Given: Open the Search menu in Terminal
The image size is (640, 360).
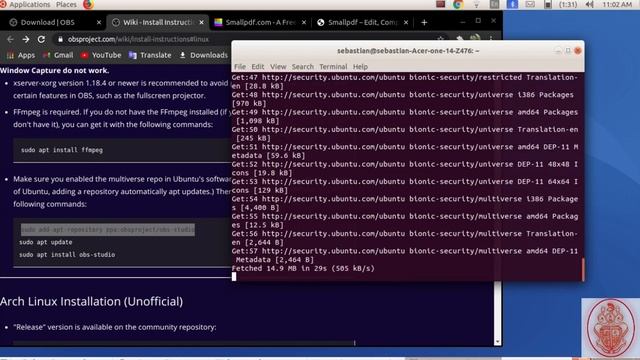Looking at the screenshot, I should pyautogui.click(x=302, y=67).
